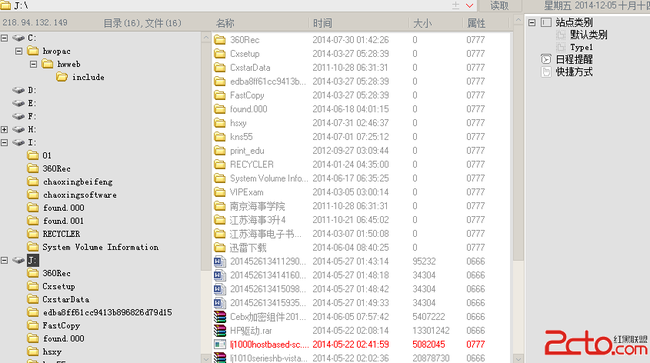Click the found.000 folder icon in file list
The height and width of the screenshot is (363, 650).
(x=220, y=109)
